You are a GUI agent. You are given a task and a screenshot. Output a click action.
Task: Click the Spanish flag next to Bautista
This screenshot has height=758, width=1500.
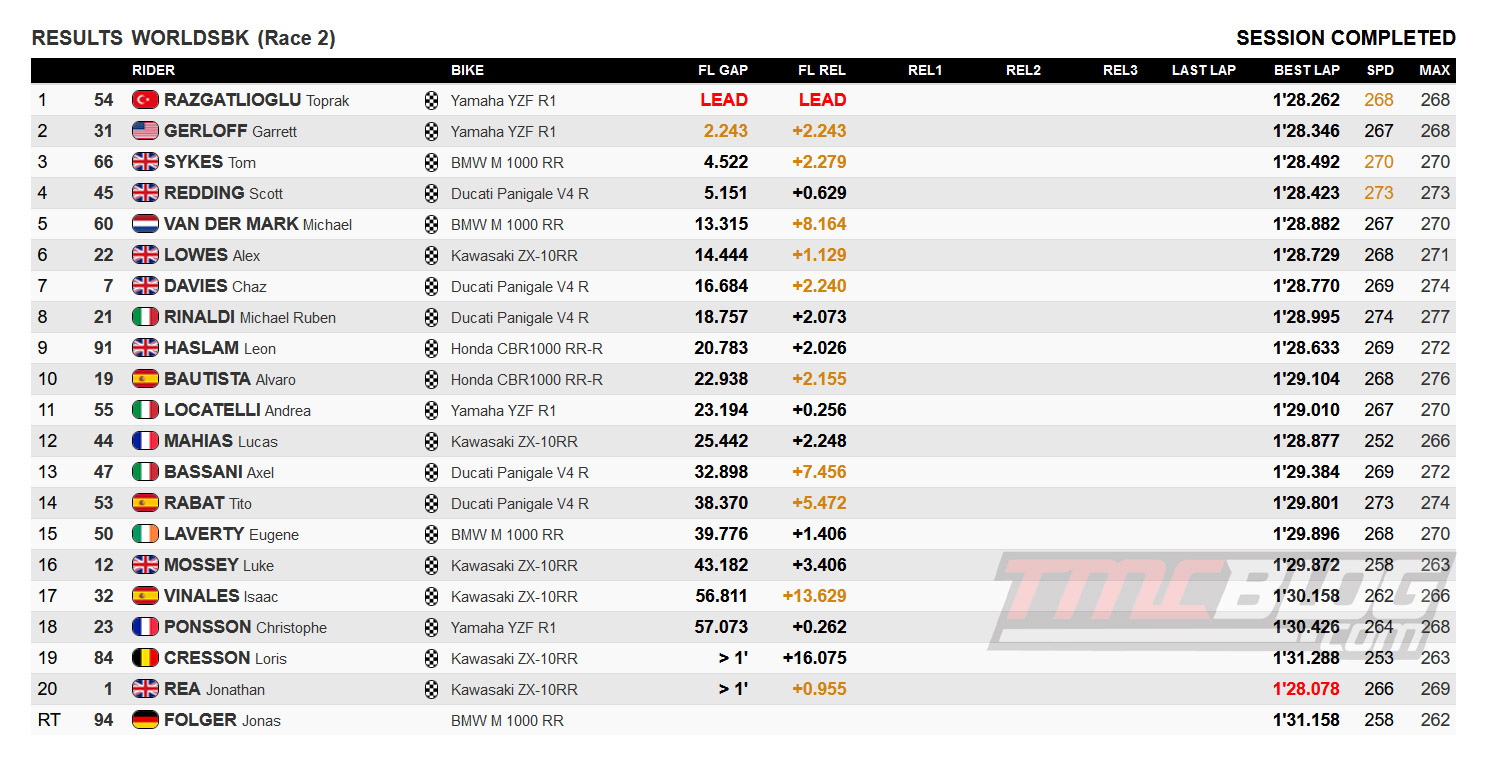coord(145,379)
